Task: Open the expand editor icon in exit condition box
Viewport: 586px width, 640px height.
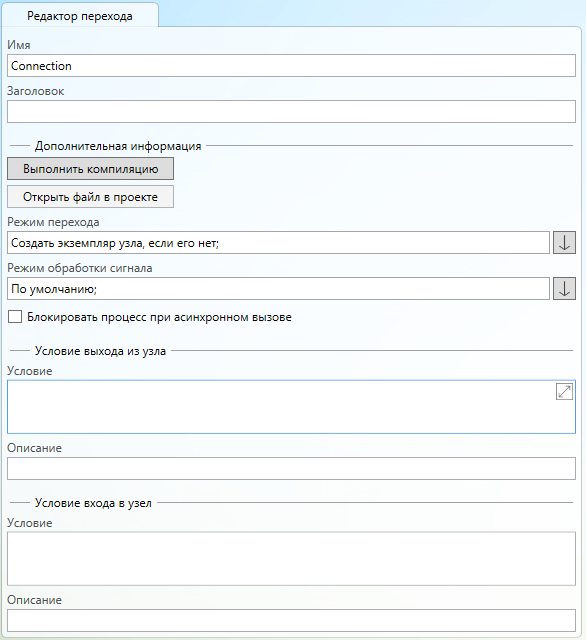Action: tap(564, 392)
